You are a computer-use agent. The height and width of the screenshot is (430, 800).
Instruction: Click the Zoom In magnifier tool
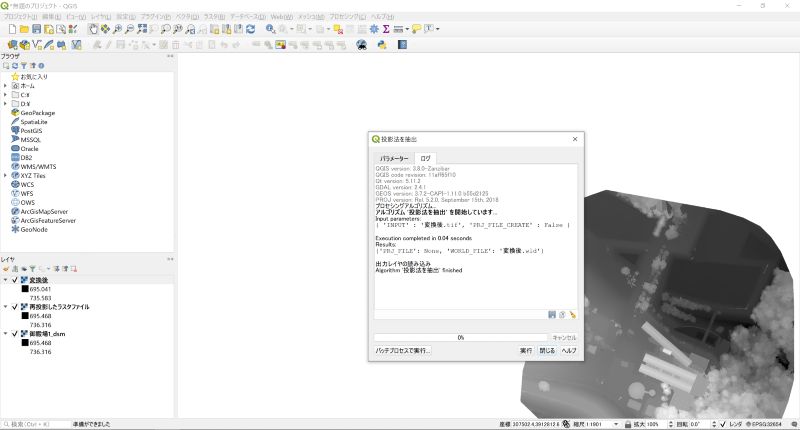pos(119,30)
